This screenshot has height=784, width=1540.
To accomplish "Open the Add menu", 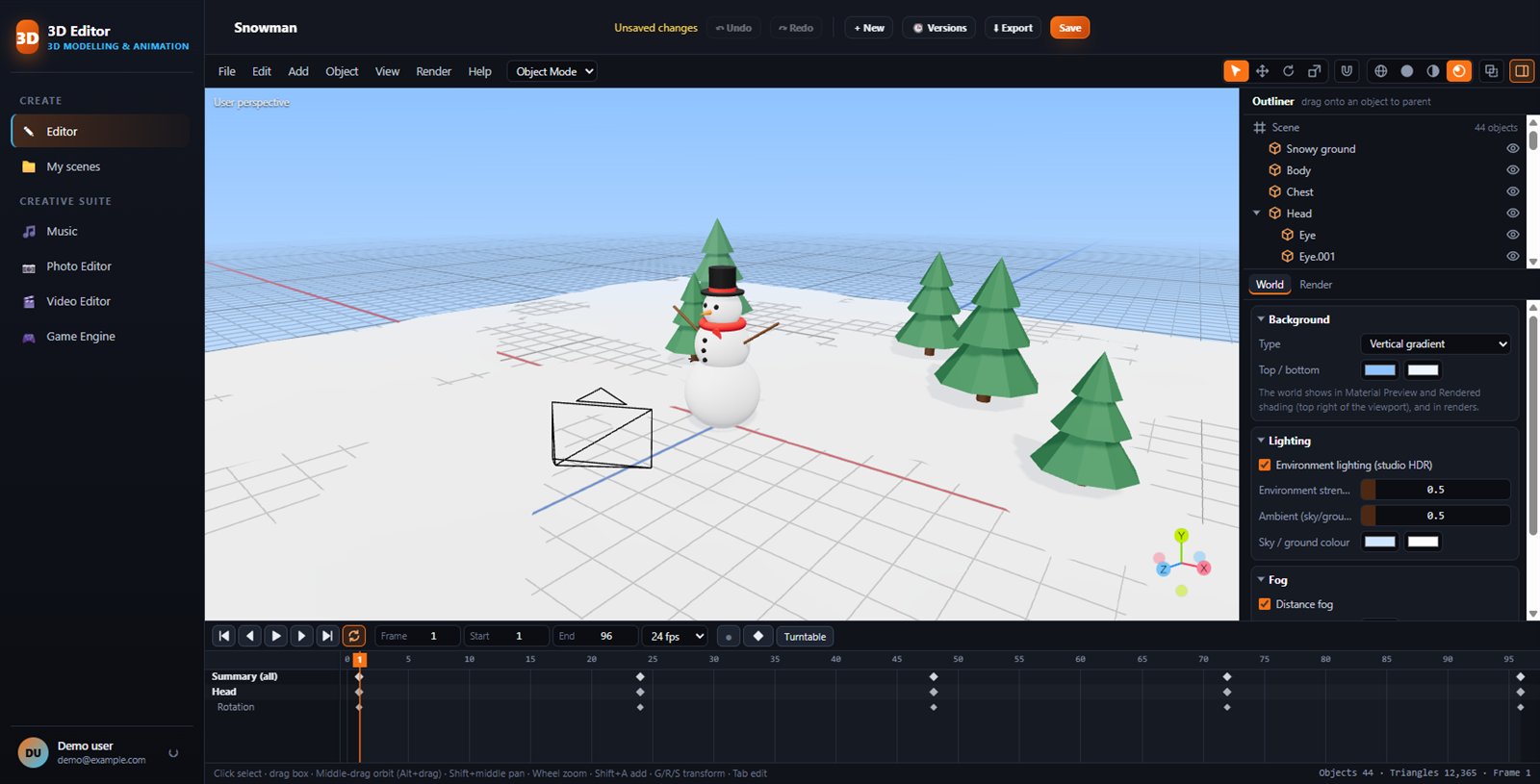I will click(298, 71).
